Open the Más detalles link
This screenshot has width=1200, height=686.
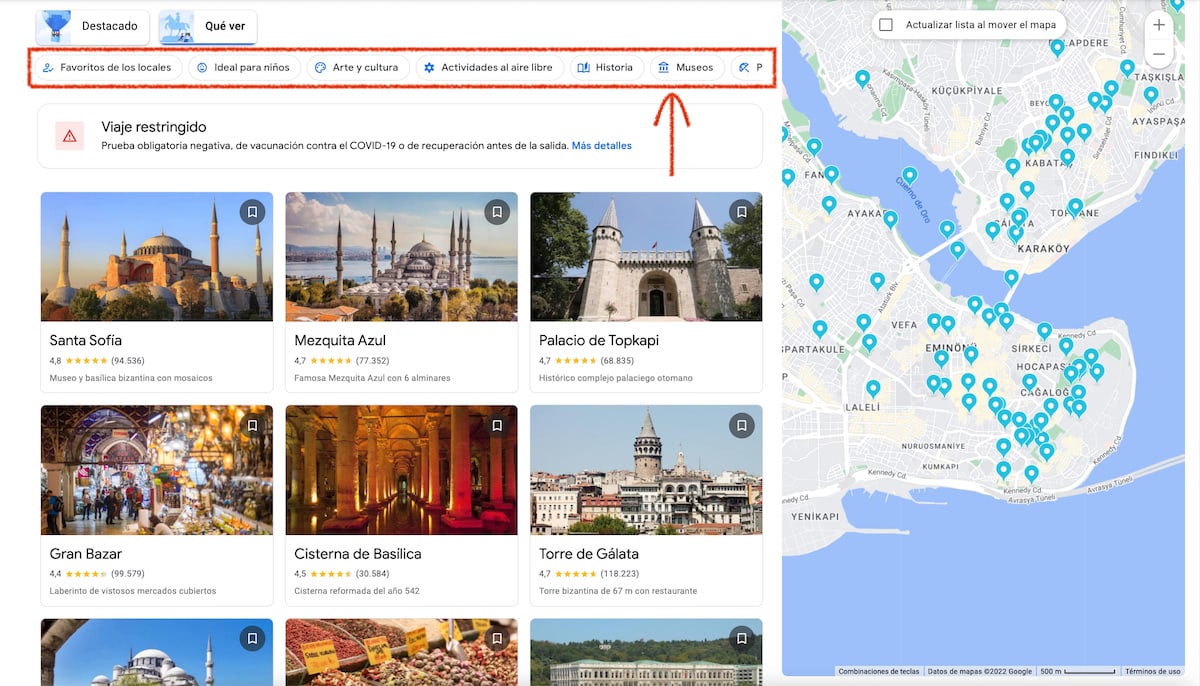coord(602,146)
